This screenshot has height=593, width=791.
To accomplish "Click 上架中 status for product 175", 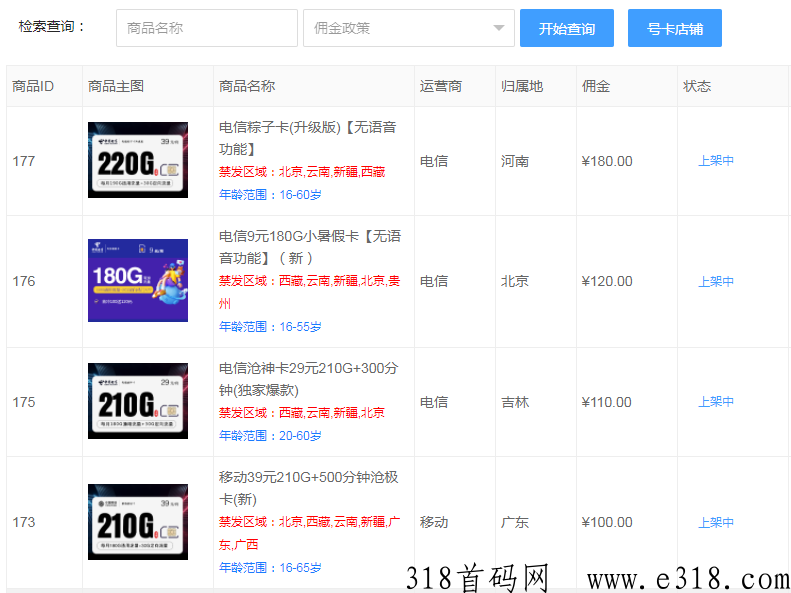I will [x=716, y=402].
